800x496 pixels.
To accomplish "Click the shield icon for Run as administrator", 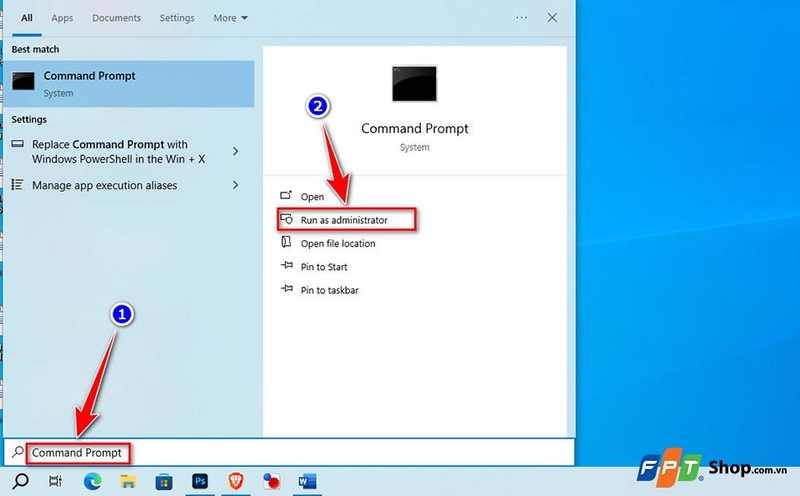I will point(287,219).
